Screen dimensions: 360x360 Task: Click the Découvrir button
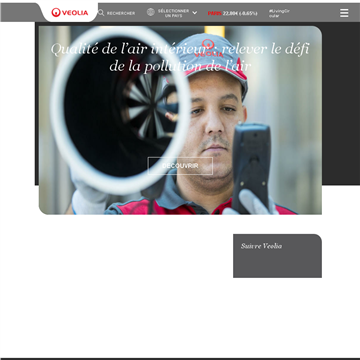[x=180, y=166]
